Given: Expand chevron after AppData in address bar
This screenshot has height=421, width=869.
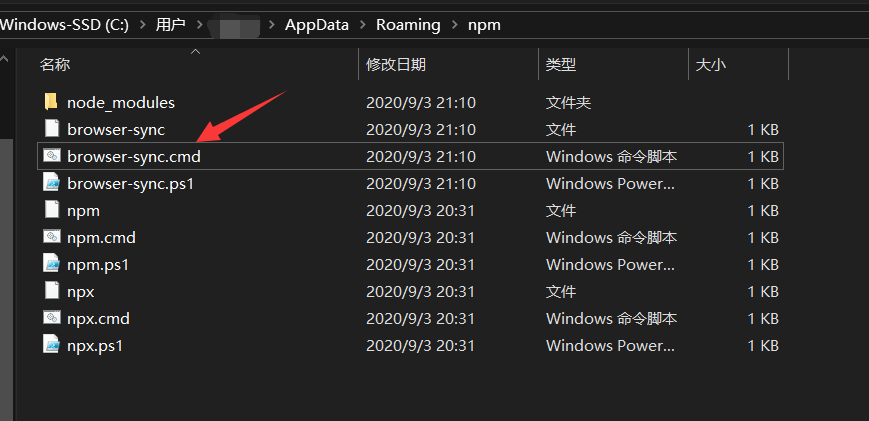Looking at the screenshot, I should click(x=362, y=25).
